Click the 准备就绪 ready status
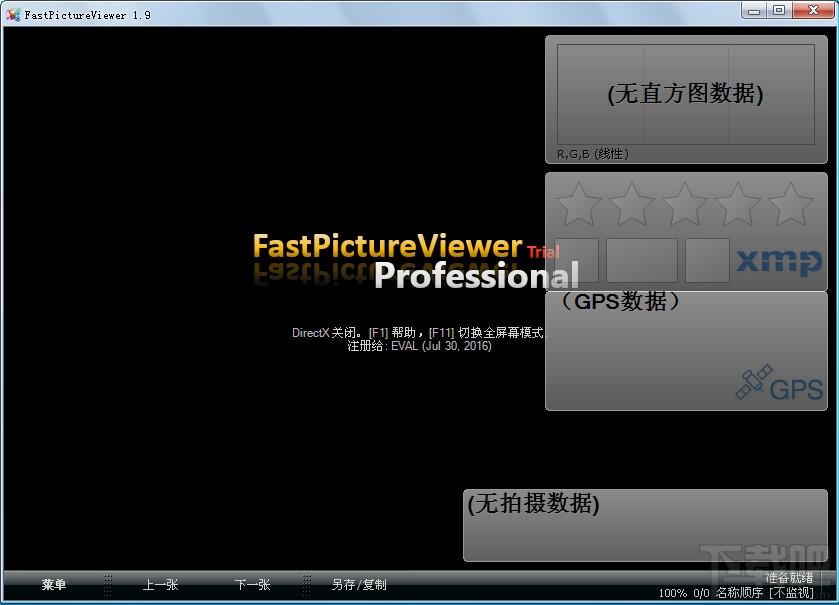839x605 pixels. click(x=789, y=578)
